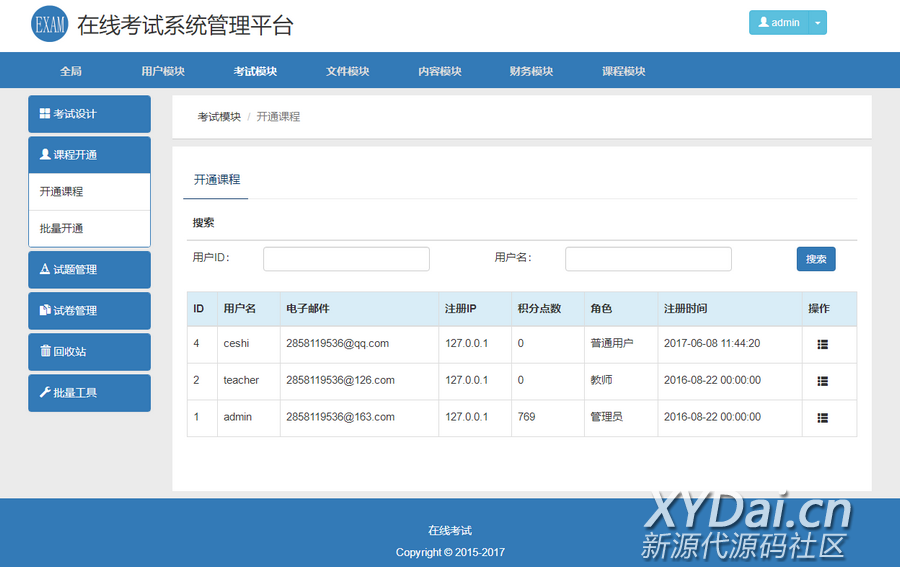Screen dimensions: 900x567
Task: Collapse the 课程开通 sidebar group
Action: [89, 155]
